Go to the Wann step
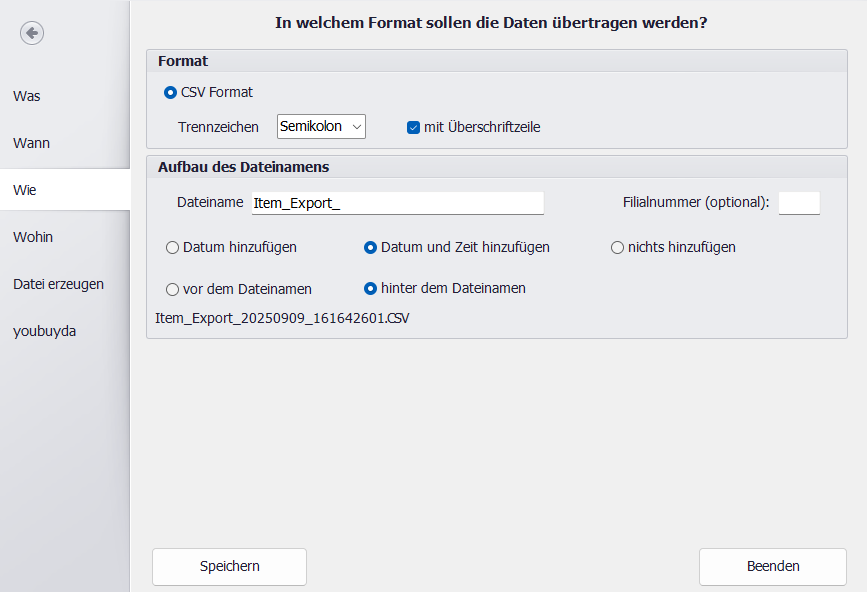 click(x=31, y=143)
